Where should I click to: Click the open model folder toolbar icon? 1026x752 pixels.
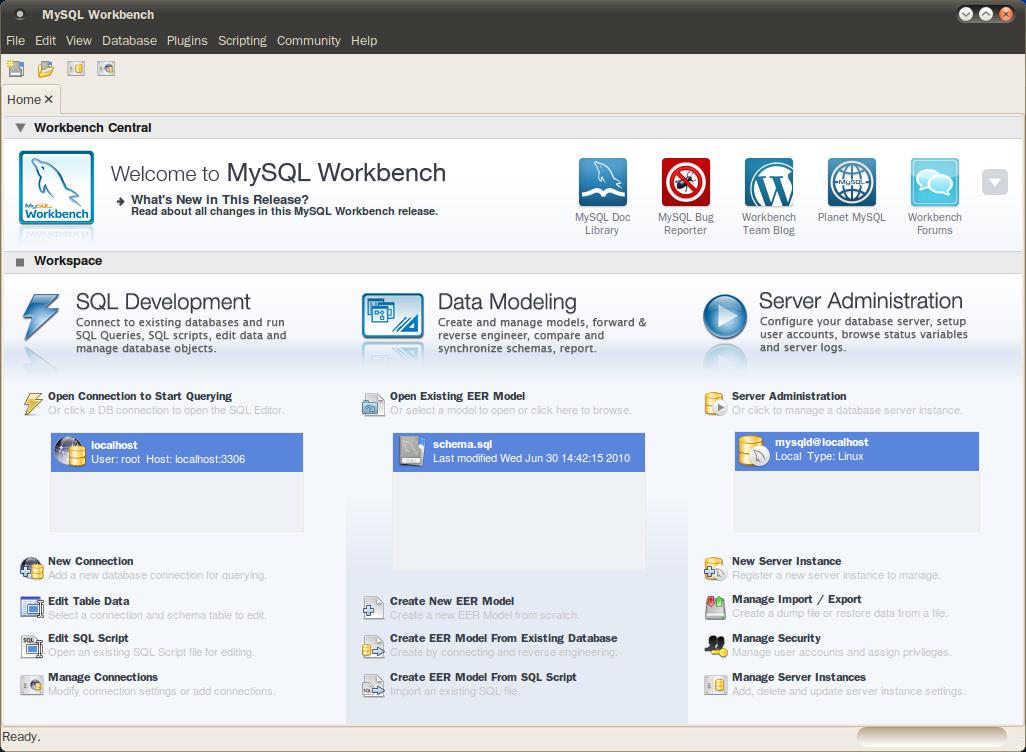click(x=46, y=68)
